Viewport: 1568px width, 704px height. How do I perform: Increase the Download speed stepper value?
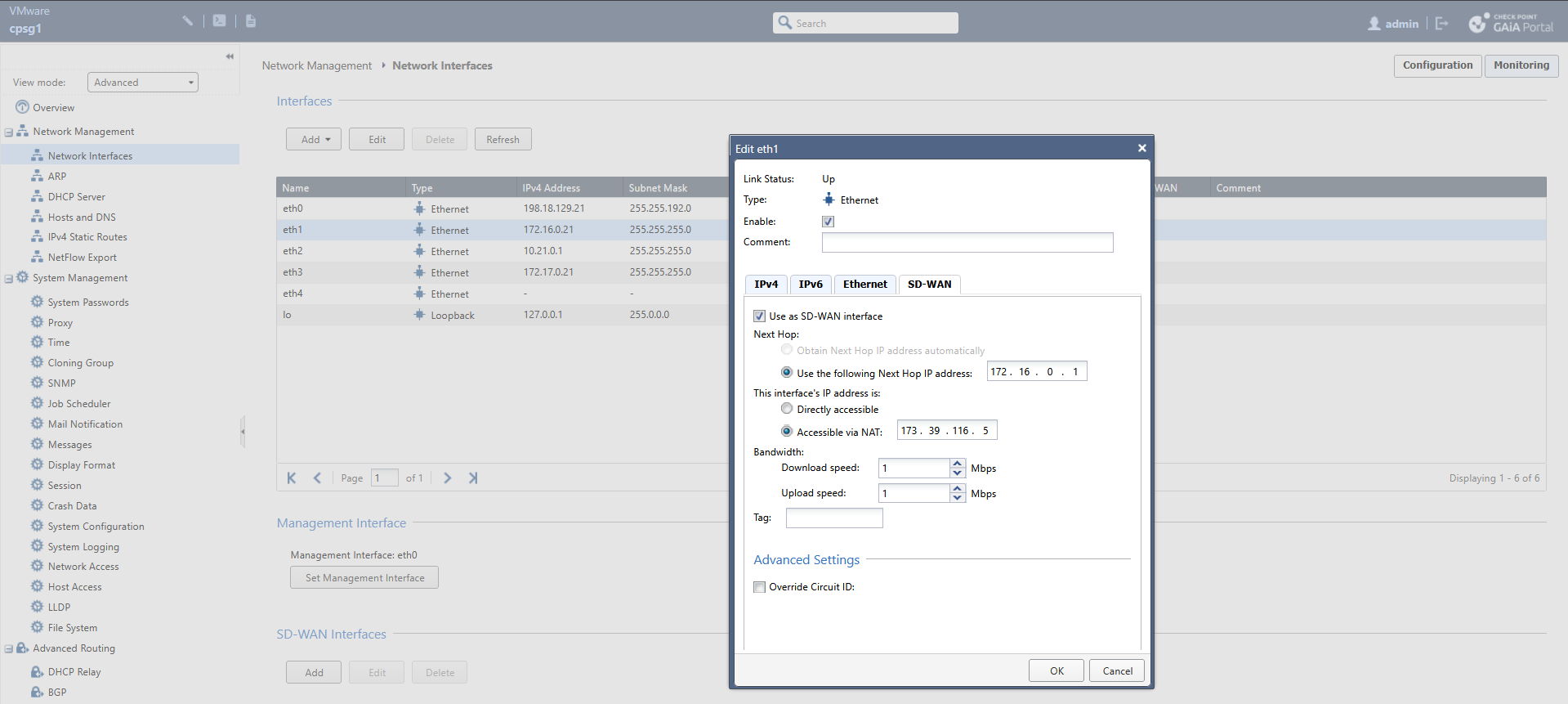[x=957, y=464]
